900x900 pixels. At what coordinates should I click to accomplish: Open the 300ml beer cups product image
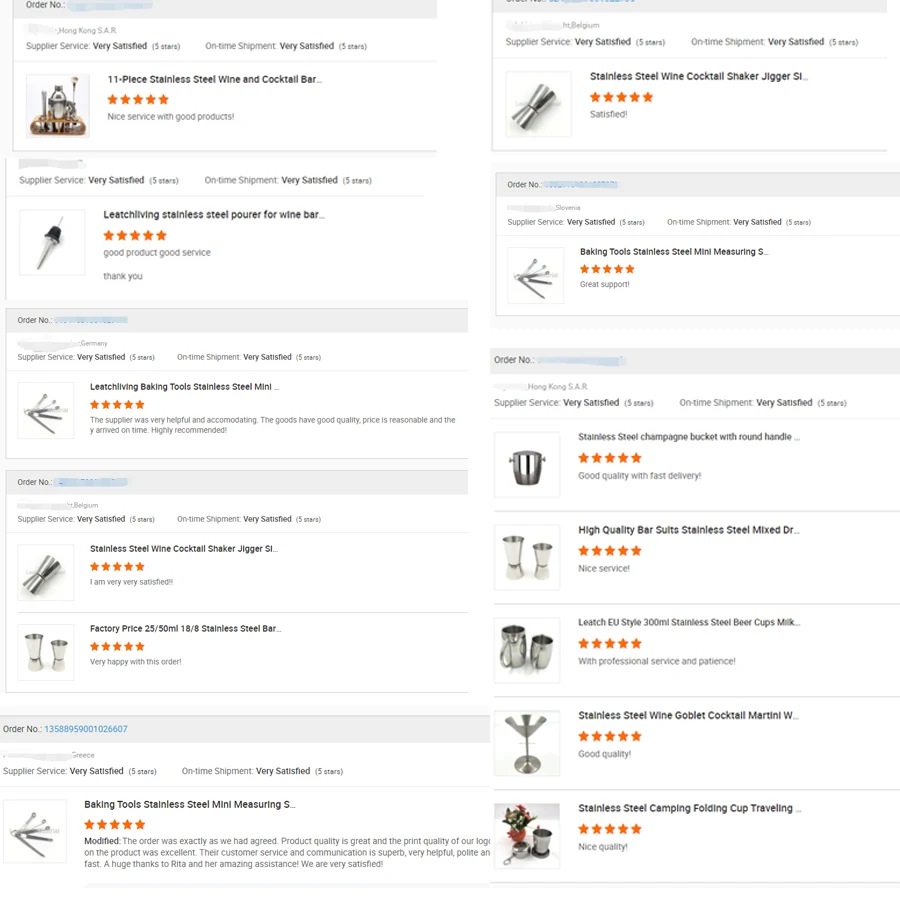pyautogui.click(x=527, y=650)
